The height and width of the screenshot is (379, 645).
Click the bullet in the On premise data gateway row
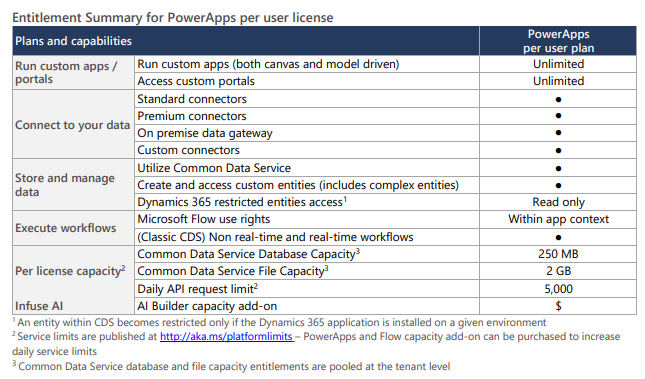(558, 133)
